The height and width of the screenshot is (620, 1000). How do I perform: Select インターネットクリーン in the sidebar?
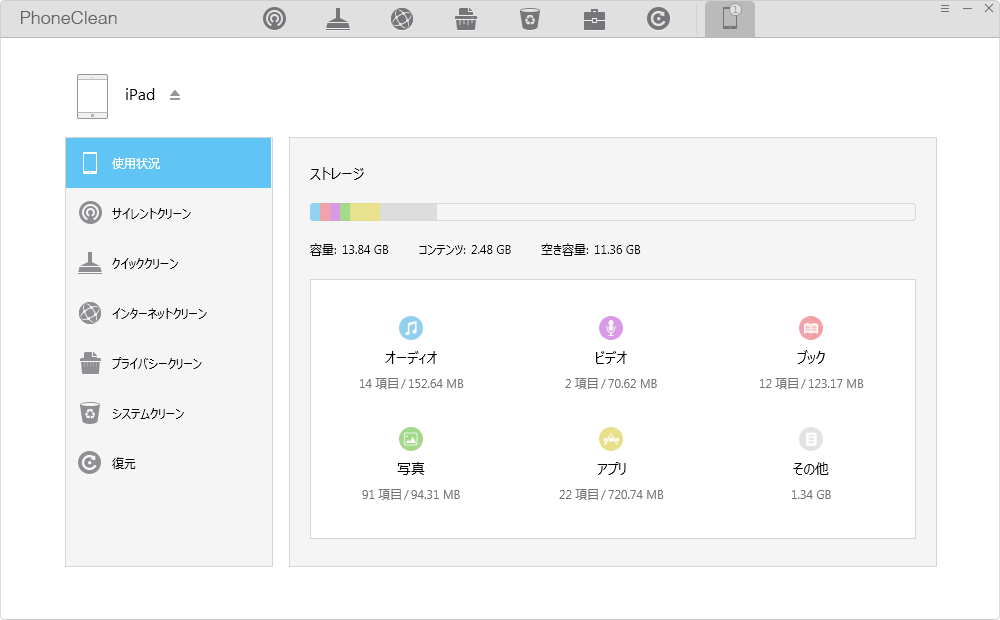[x=168, y=313]
